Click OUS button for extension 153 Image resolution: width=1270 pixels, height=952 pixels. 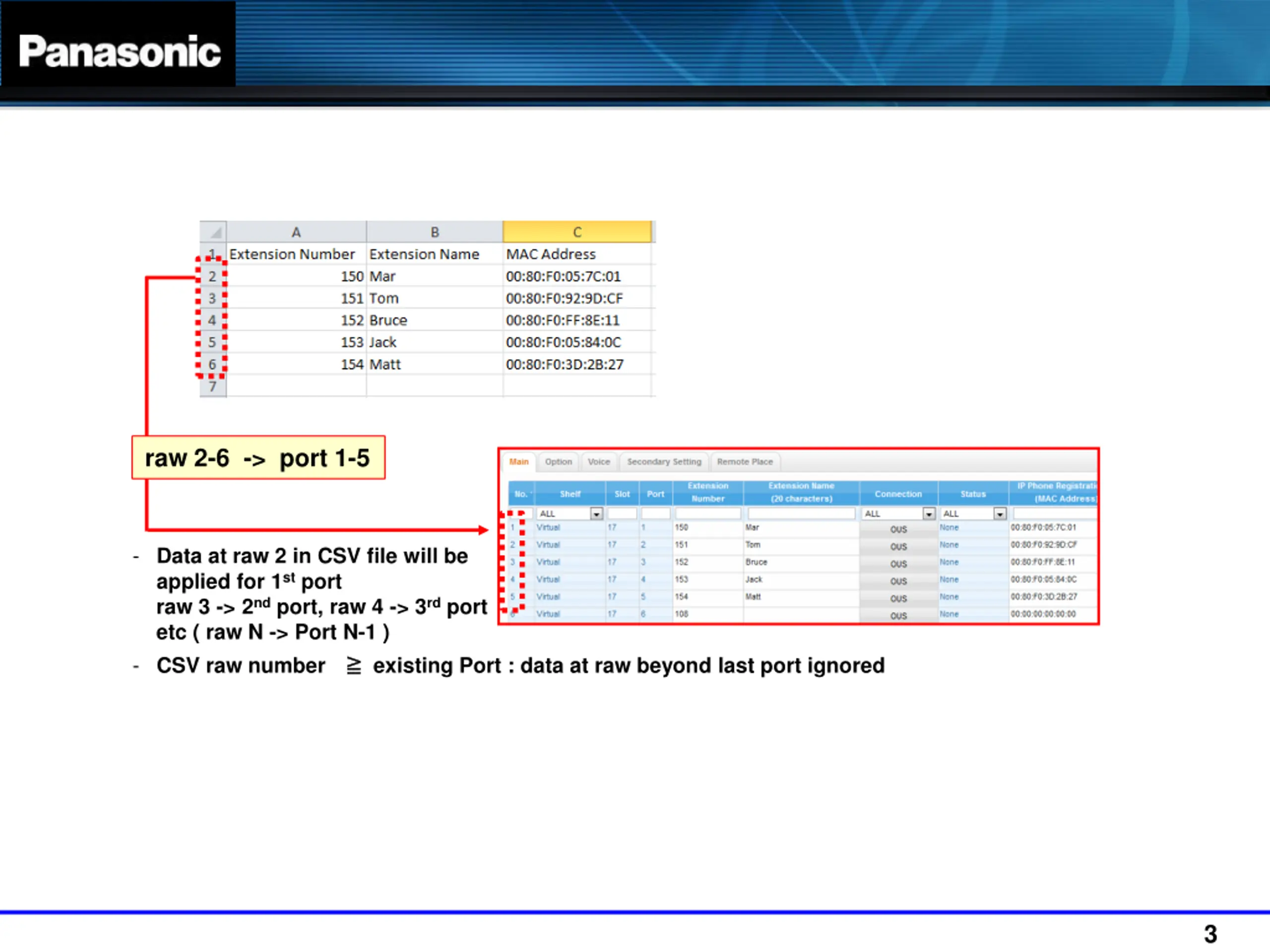898,581
